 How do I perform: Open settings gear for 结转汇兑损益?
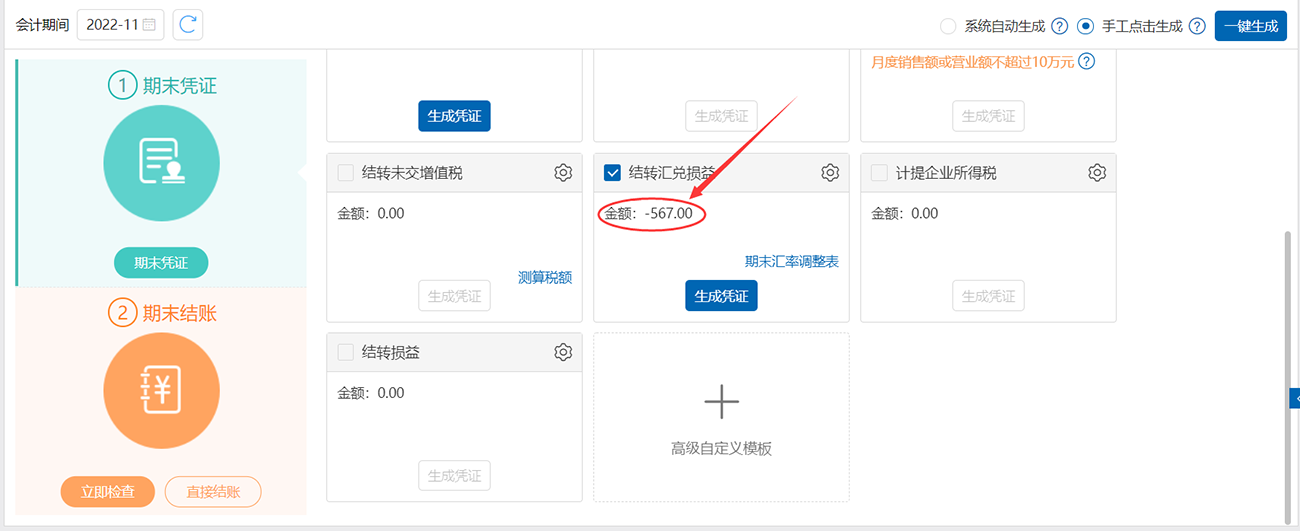830,173
